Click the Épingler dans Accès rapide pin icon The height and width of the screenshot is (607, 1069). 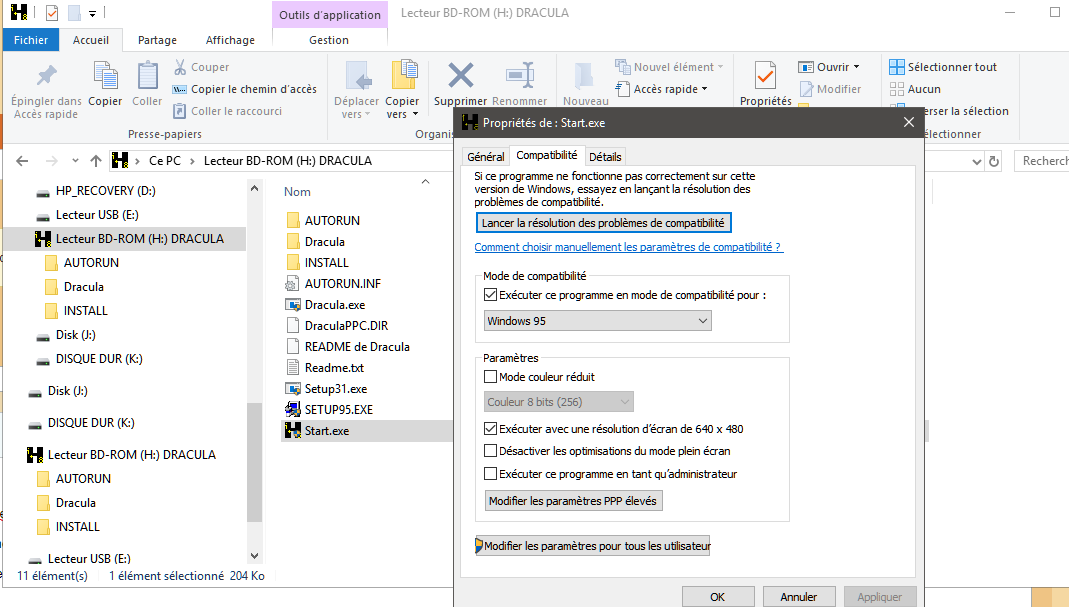click(46, 75)
